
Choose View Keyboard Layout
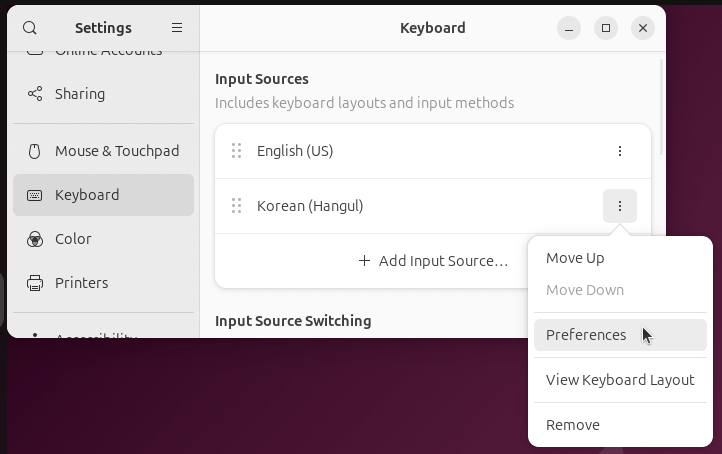(620, 380)
